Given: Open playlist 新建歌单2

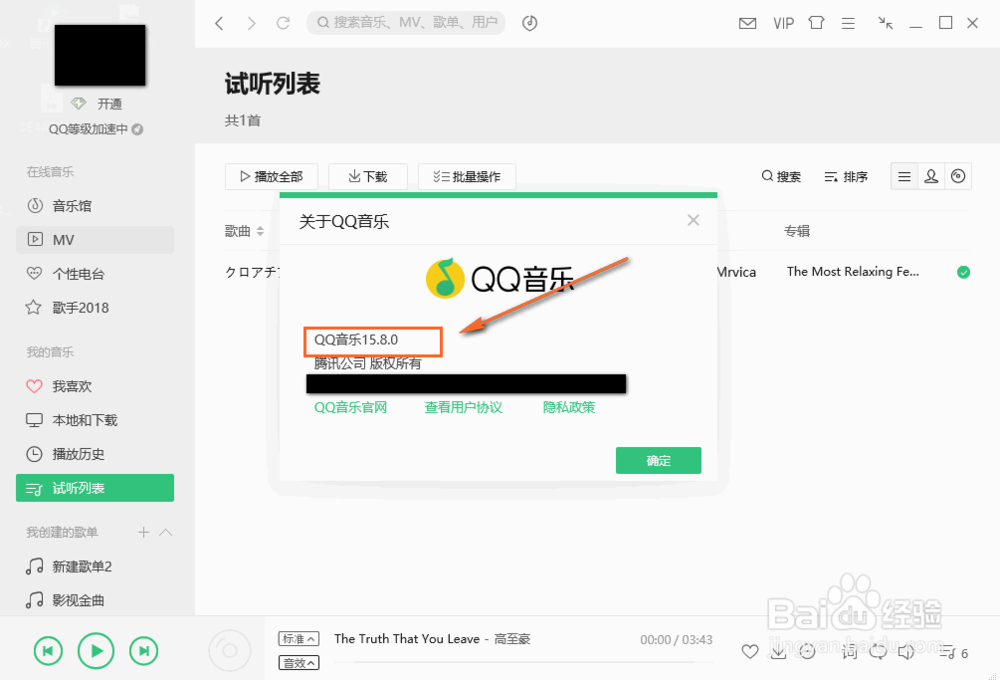Looking at the screenshot, I should [x=95, y=566].
